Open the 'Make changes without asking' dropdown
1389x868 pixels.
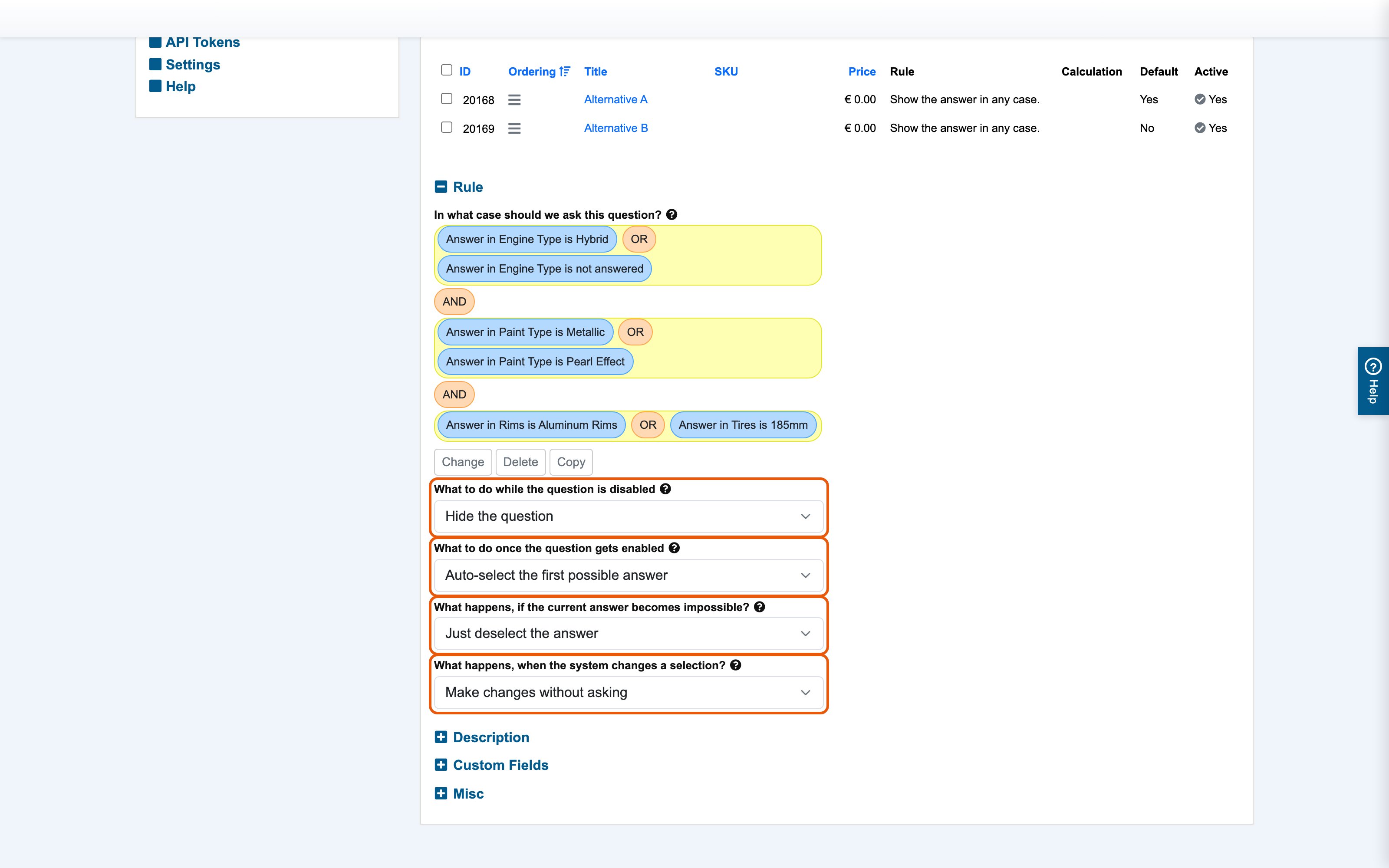coord(629,692)
